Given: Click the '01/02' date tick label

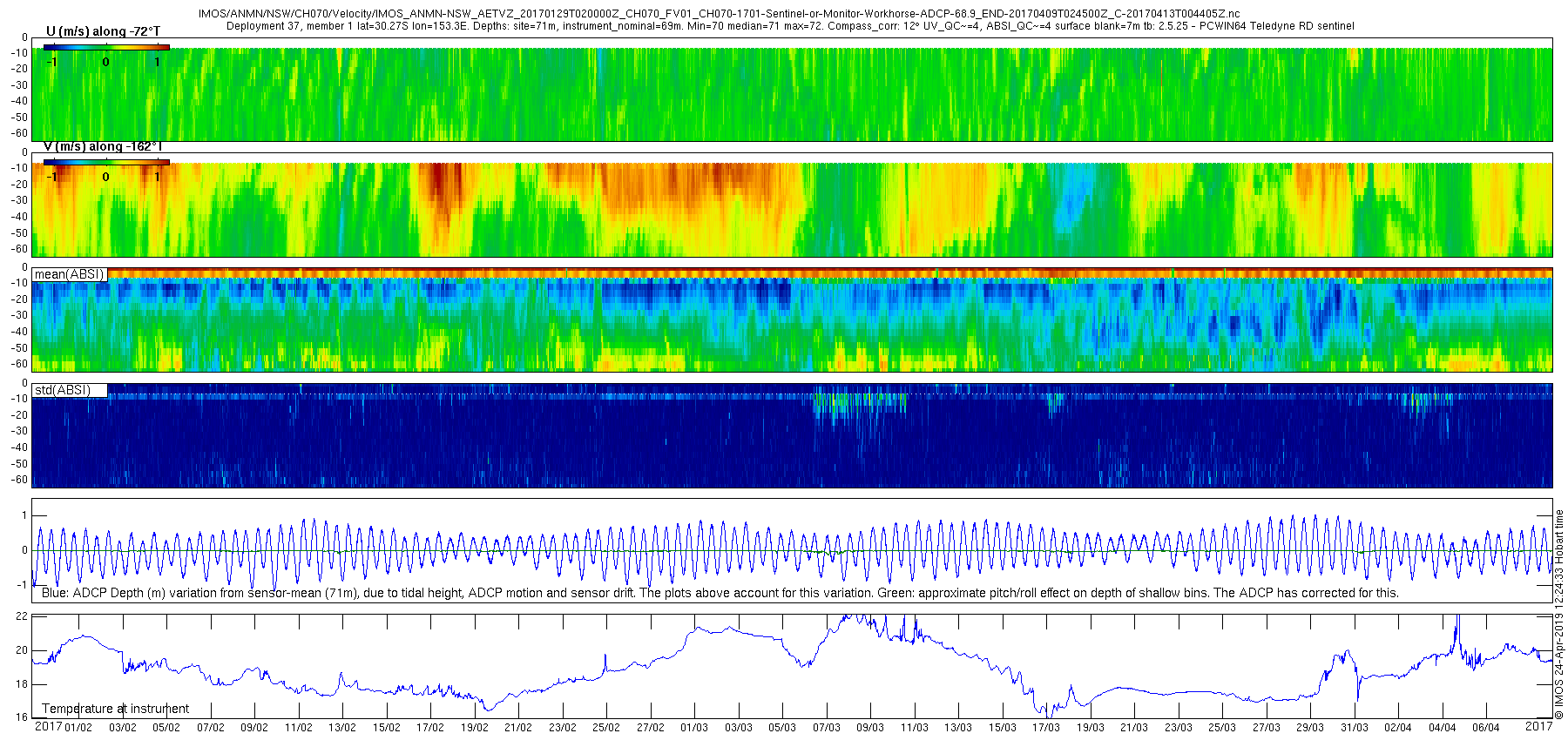Looking at the screenshot, I should pos(78,728).
